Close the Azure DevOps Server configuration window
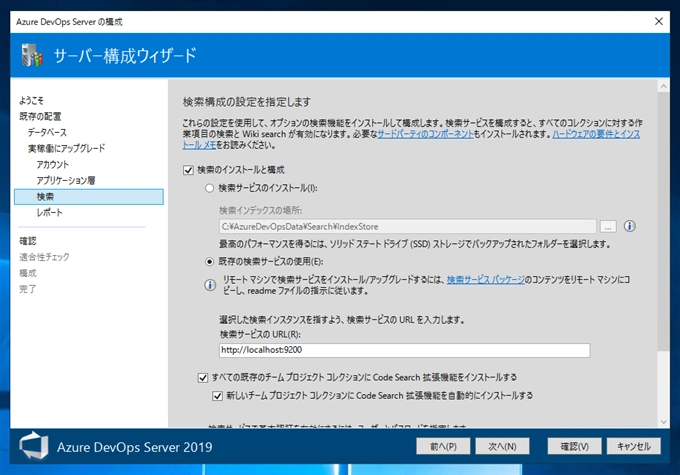680x475 pixels. (x=658, y=21)
